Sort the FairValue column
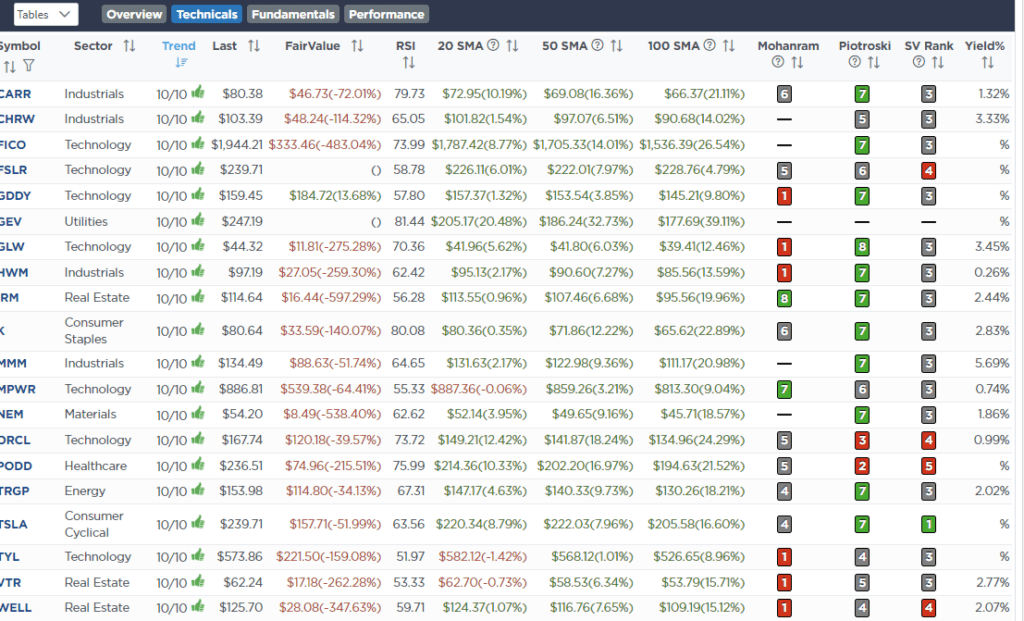The width and height of the screenshot is (1024, 621). [358, 45]
